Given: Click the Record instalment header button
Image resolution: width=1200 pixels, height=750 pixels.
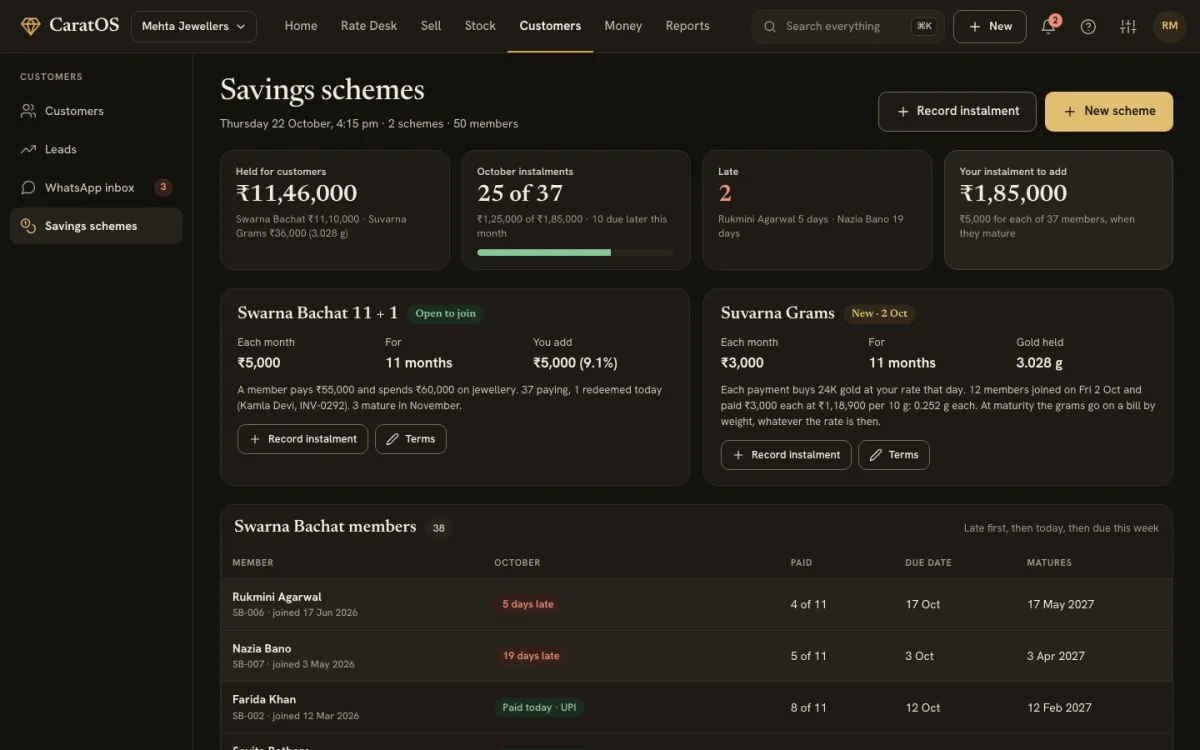Looking at the screenshot, I should tap(958, 111).
